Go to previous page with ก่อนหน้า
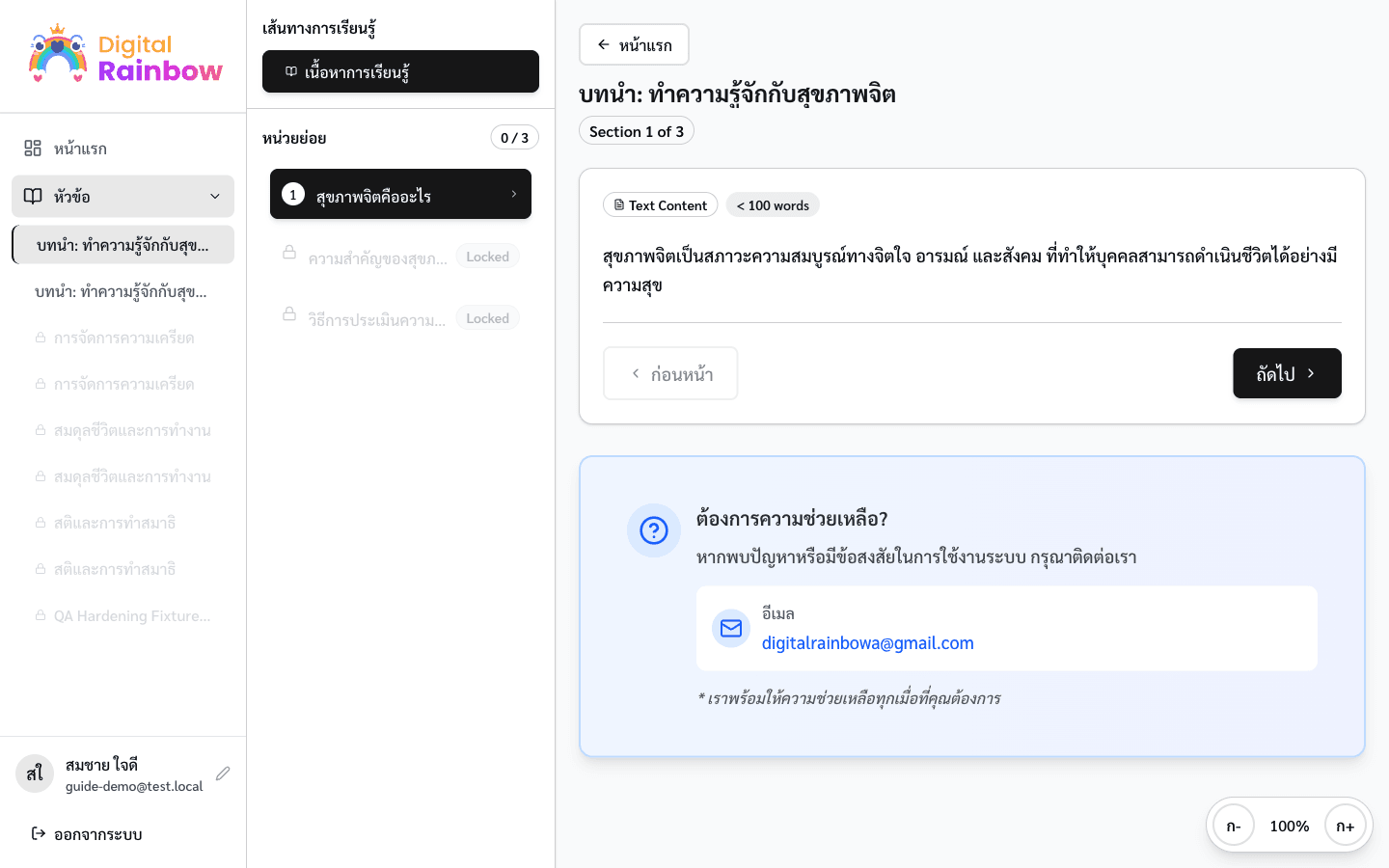Viewport: 1389px width, 868px height. click(670, 373)
